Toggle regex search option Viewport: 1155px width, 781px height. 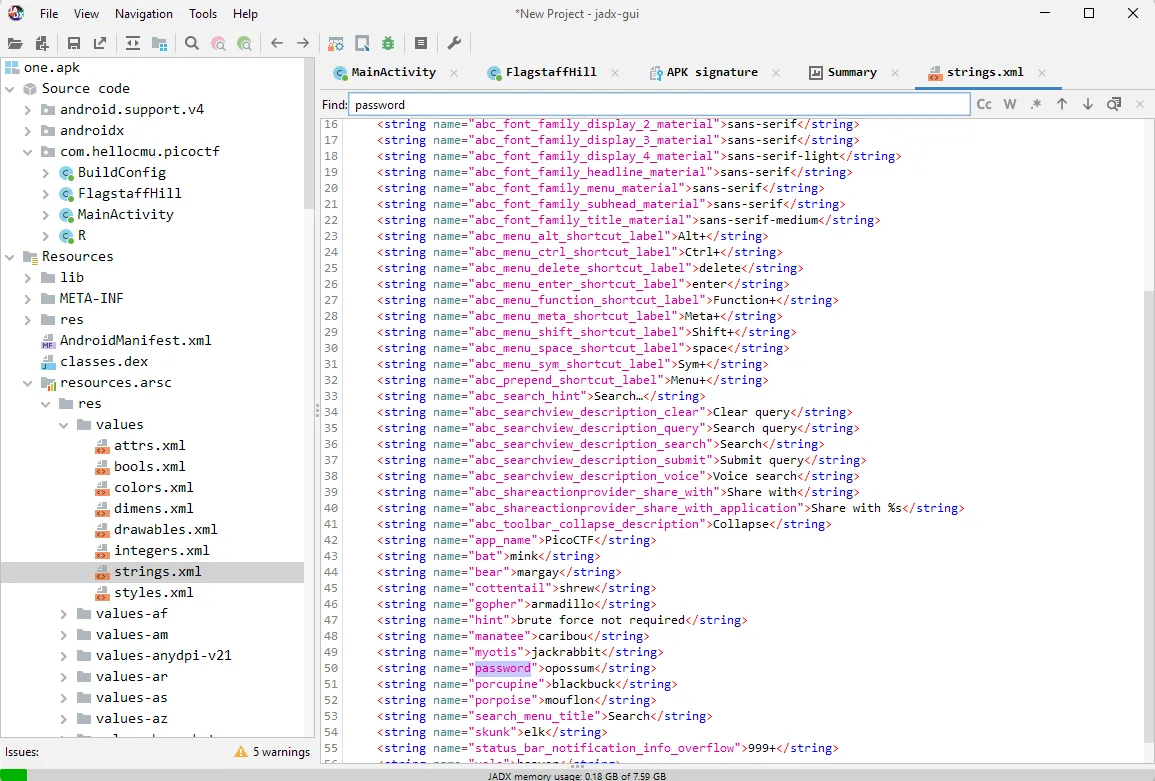(x=1036, y=105)
